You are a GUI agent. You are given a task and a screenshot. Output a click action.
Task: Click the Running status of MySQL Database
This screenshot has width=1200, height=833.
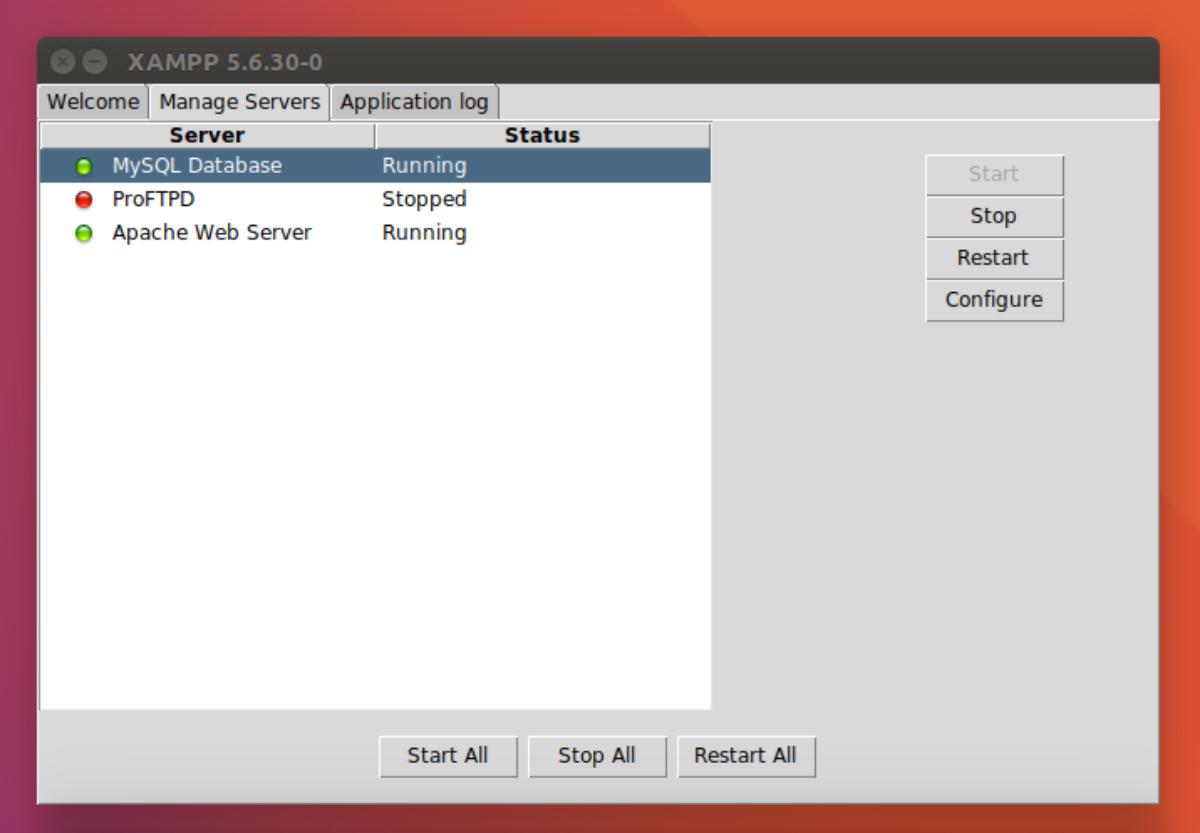pyautogui.click(x=424, y=166)
